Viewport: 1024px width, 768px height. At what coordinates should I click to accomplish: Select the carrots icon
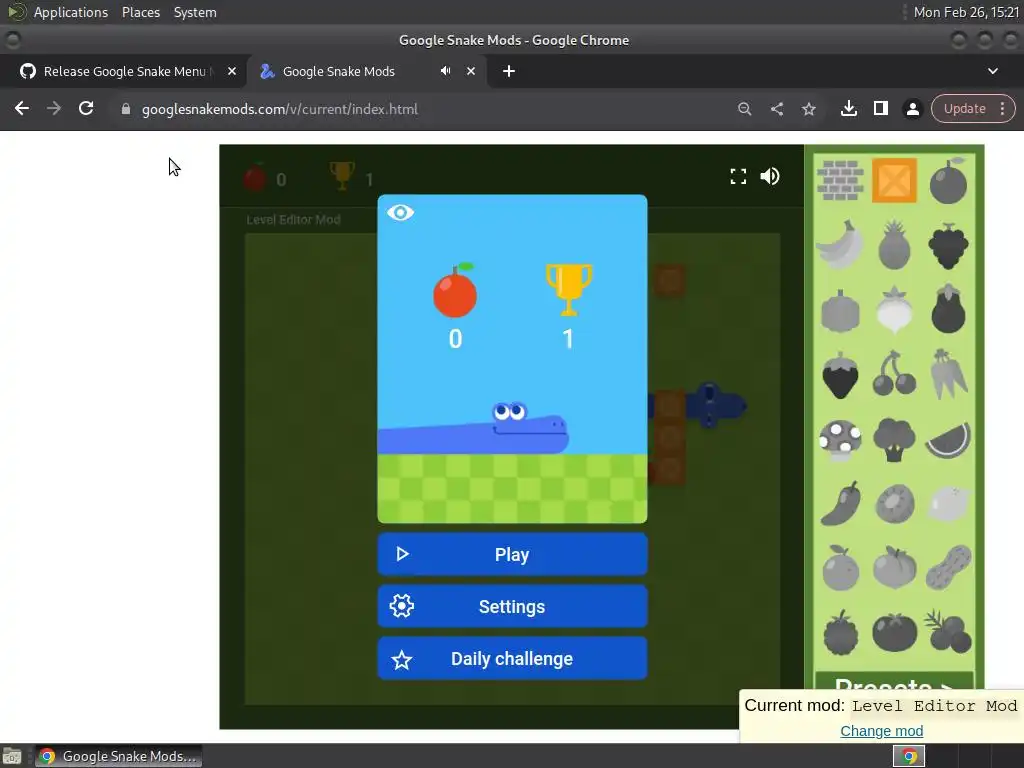(x=948, y=374)
